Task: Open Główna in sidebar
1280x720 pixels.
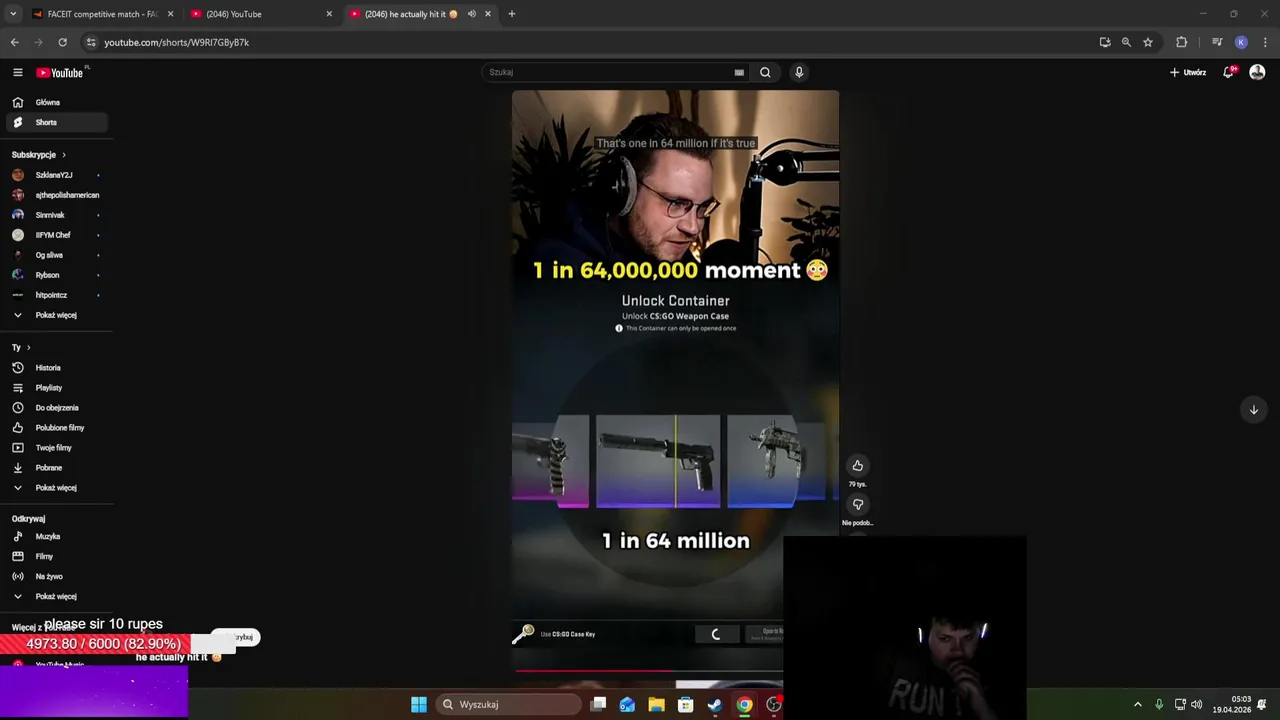Action: pos(58,102)
